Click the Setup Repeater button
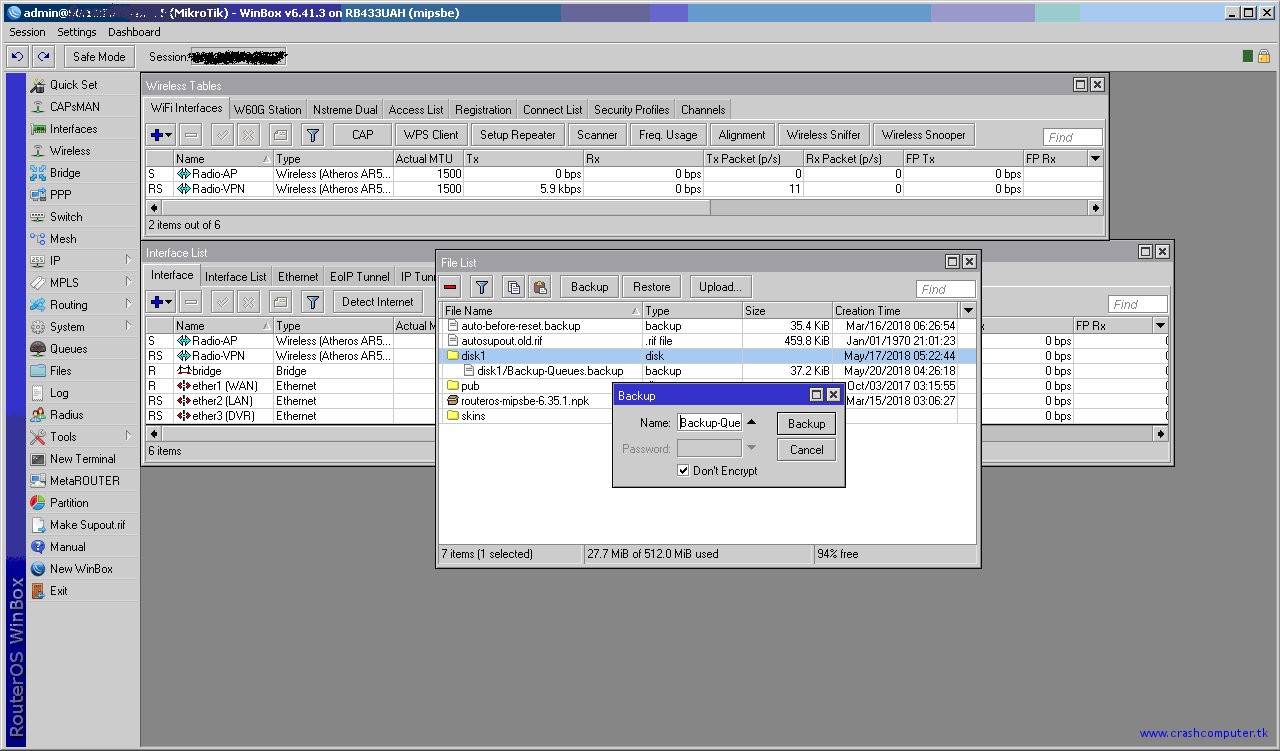 pyautogui.click(x=517, y=135)
